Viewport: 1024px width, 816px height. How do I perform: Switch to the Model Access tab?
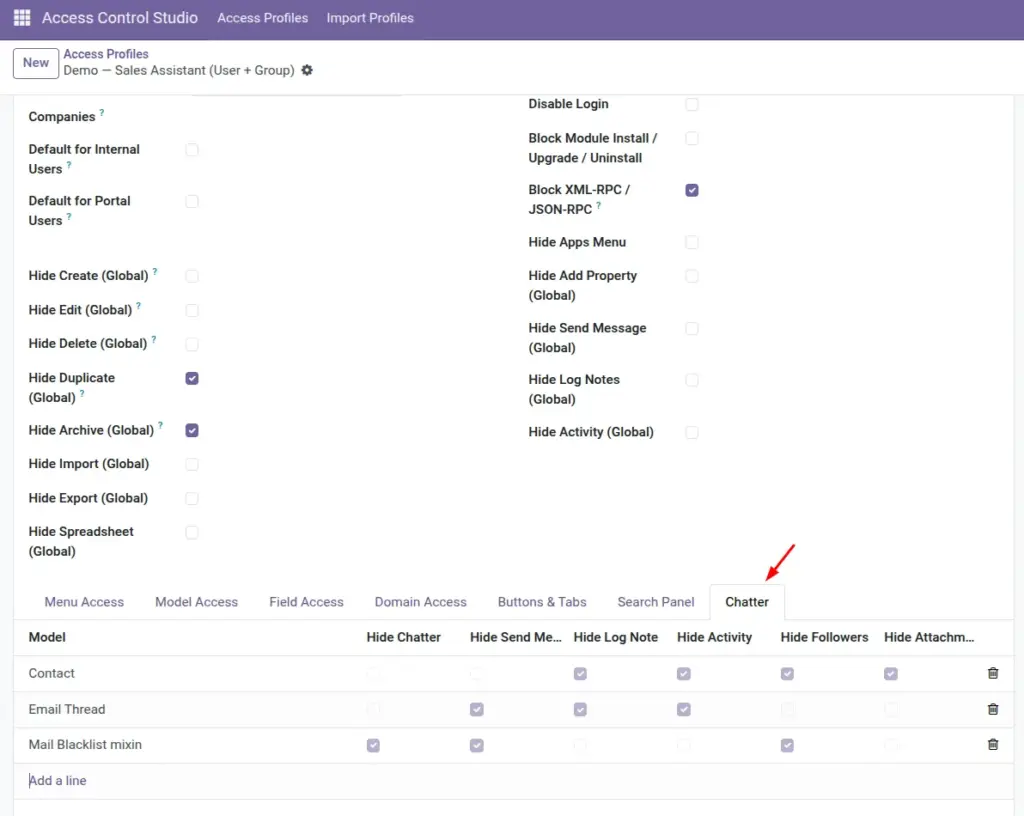pos(197,602)
